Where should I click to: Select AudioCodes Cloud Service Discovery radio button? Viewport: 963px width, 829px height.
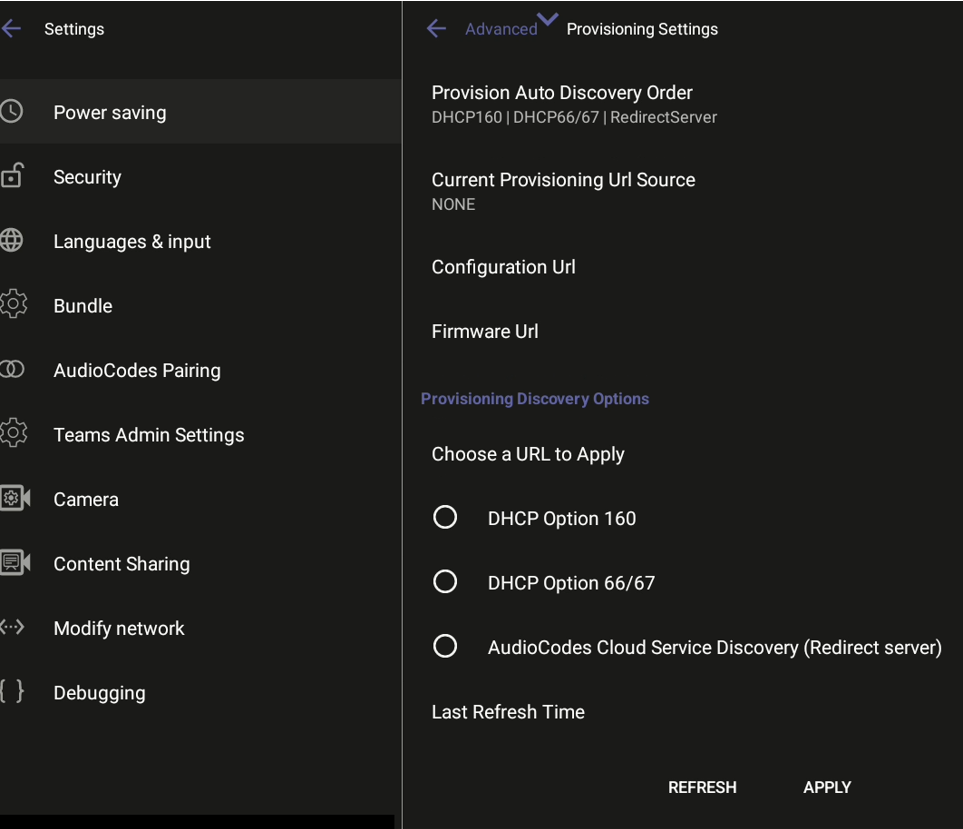tap(445, 647)
